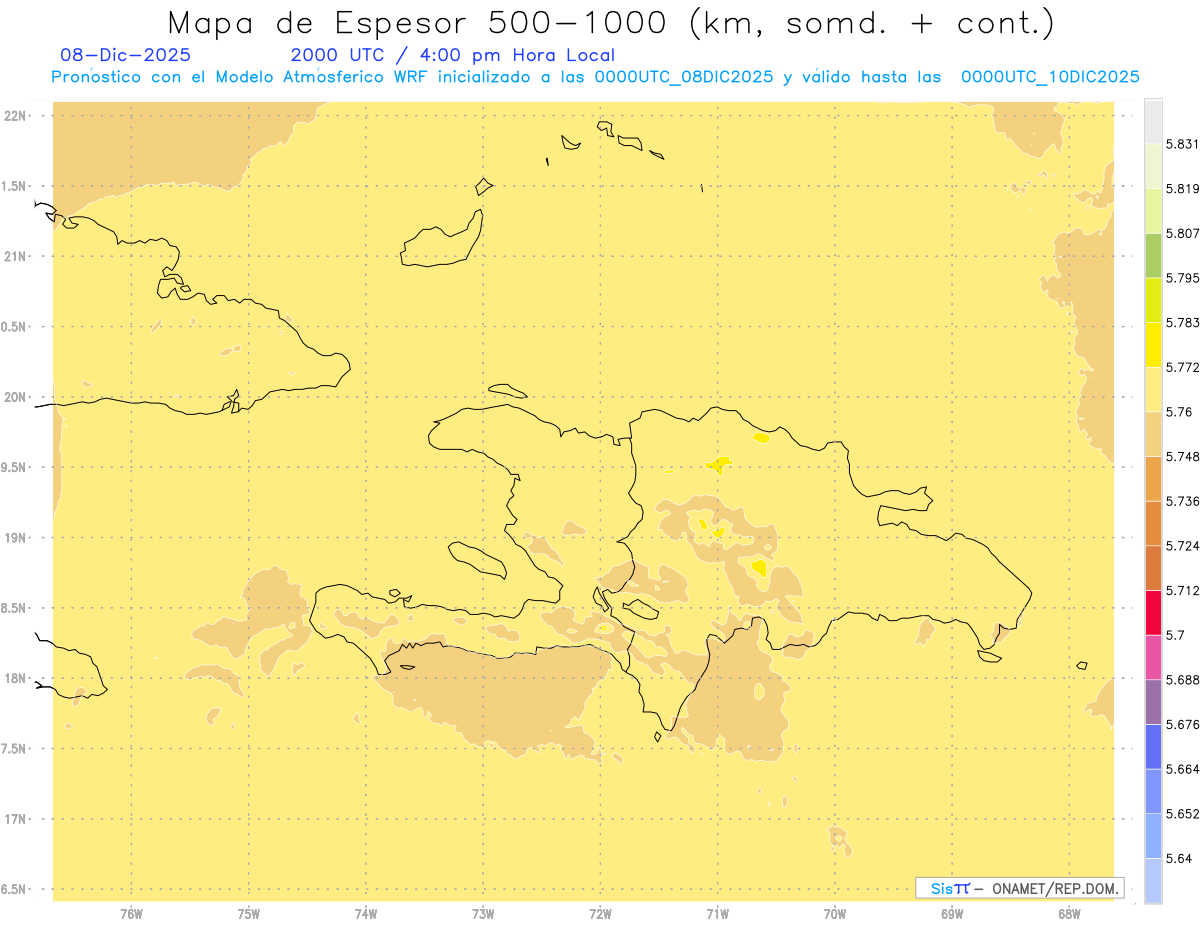The image size is (1200, 927).
Task: Select the '5.712' legend value
Action: (x=1183, y=590)
